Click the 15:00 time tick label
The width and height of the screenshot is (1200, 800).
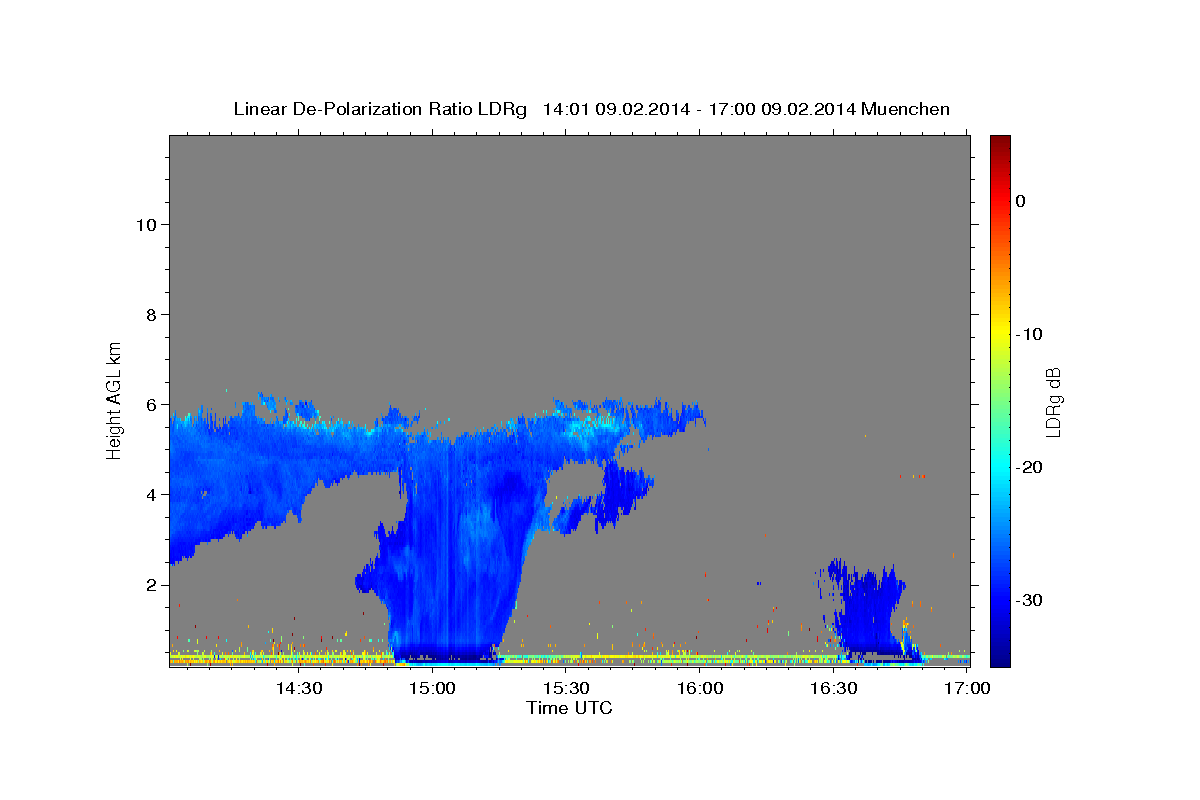432,689
